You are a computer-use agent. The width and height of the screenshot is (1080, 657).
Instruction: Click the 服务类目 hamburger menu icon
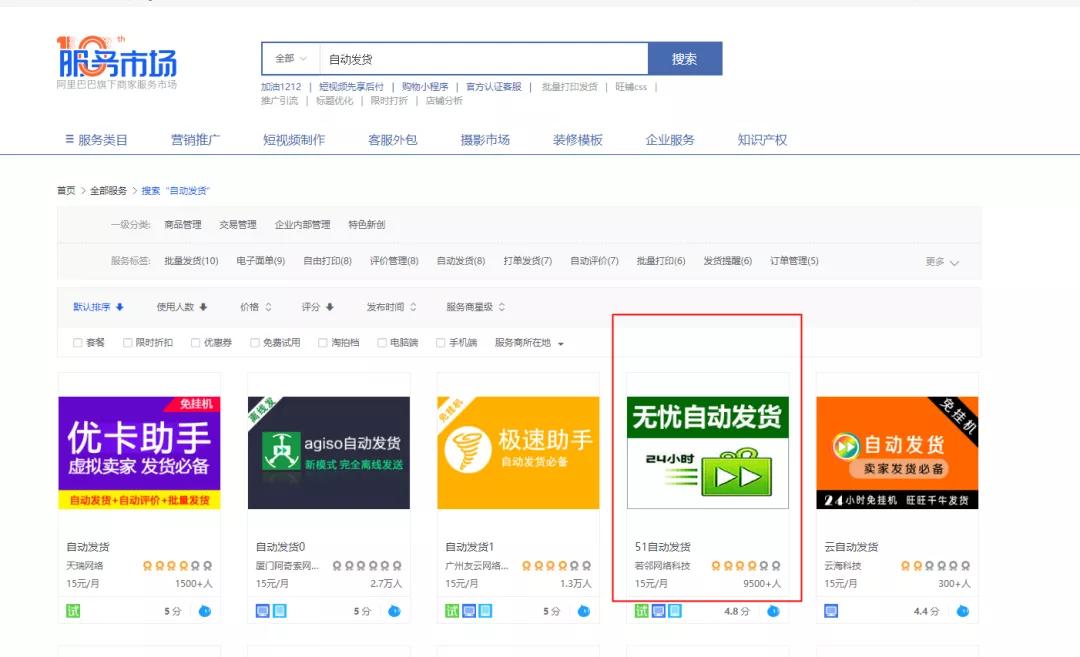pyautogui.click(x=70, y=139)
